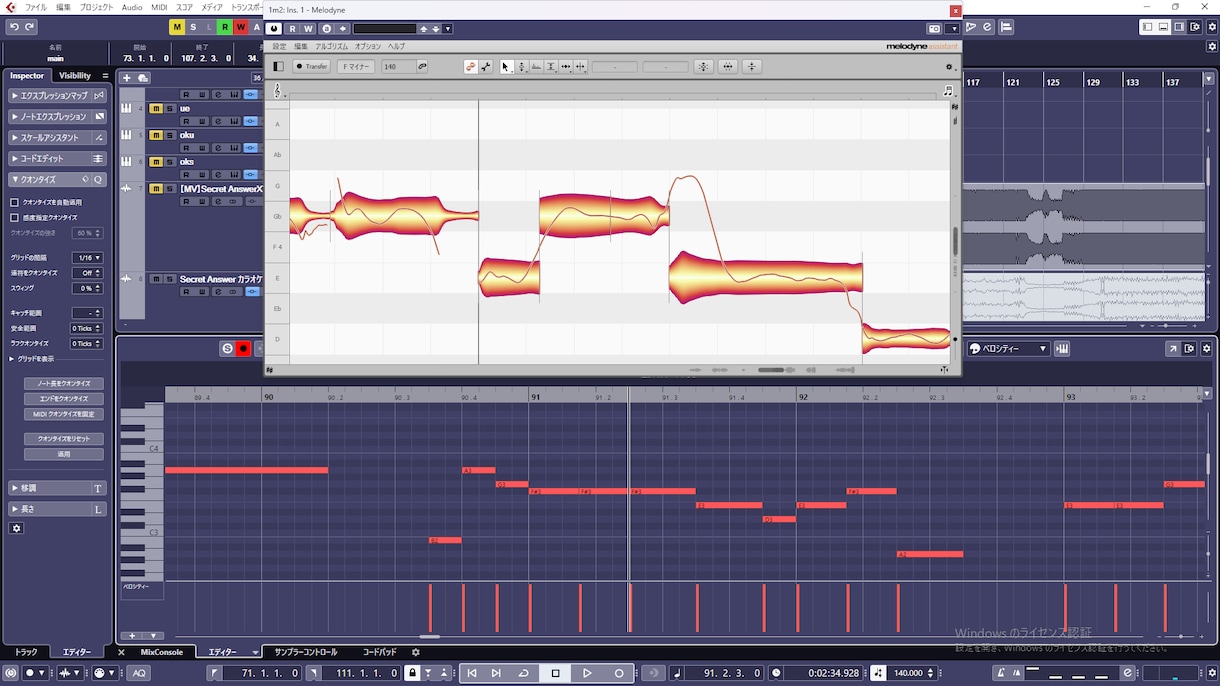1220x686 pixels.
Task: Click Cubase redo arrow
Action: click(30, 27)
